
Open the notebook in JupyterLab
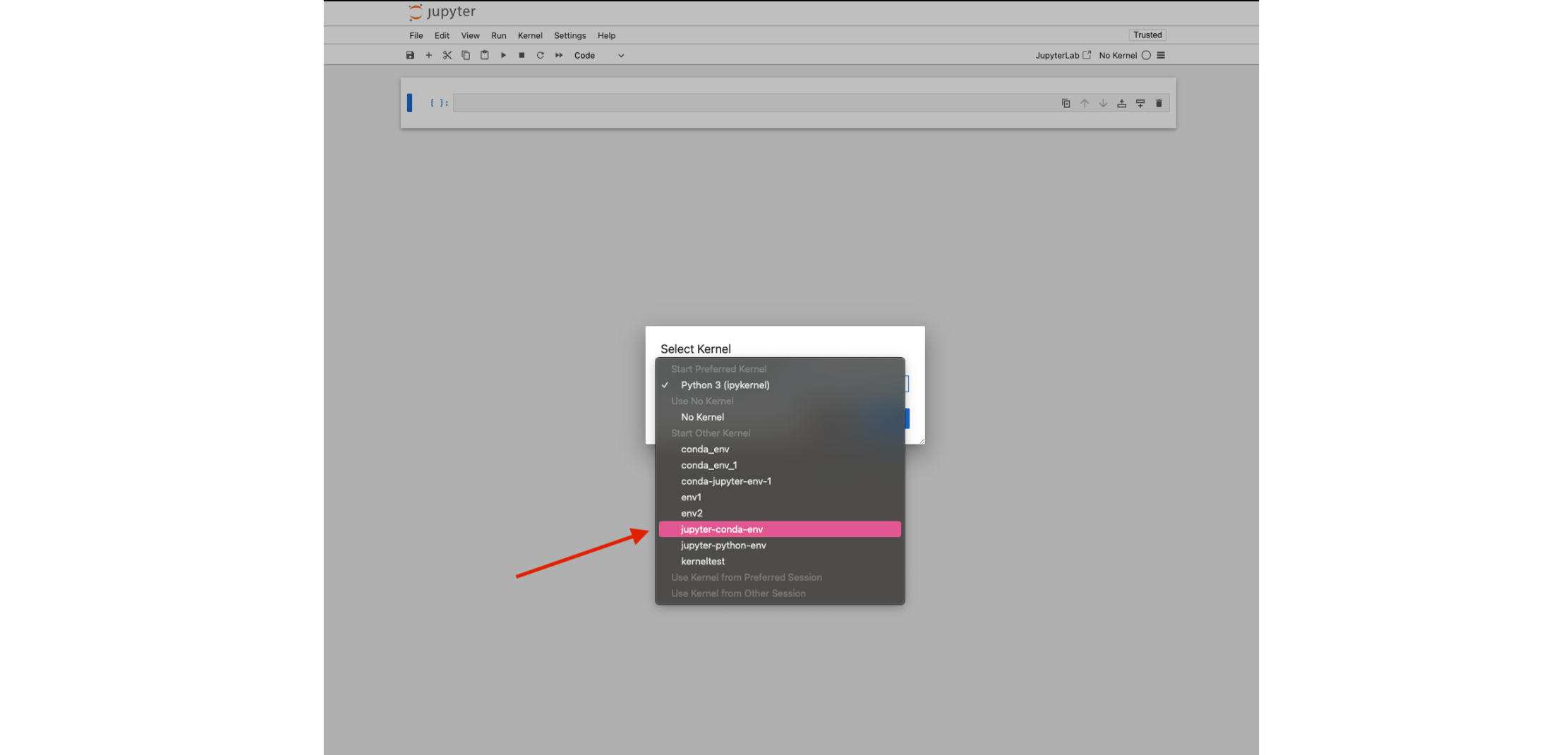[x=1062, y=55]
